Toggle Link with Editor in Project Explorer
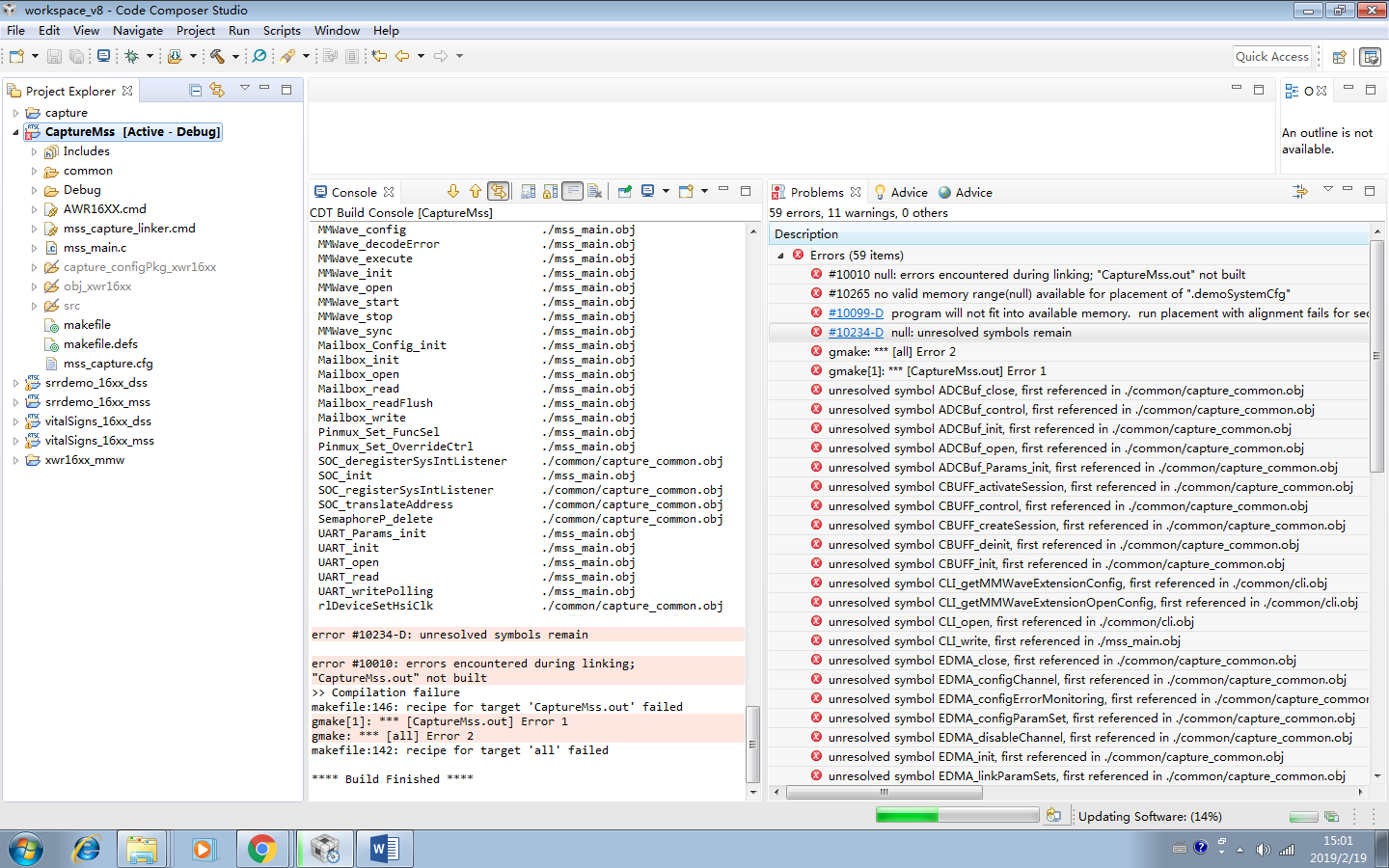The image size is (1389, 868). tap(217, 90)
